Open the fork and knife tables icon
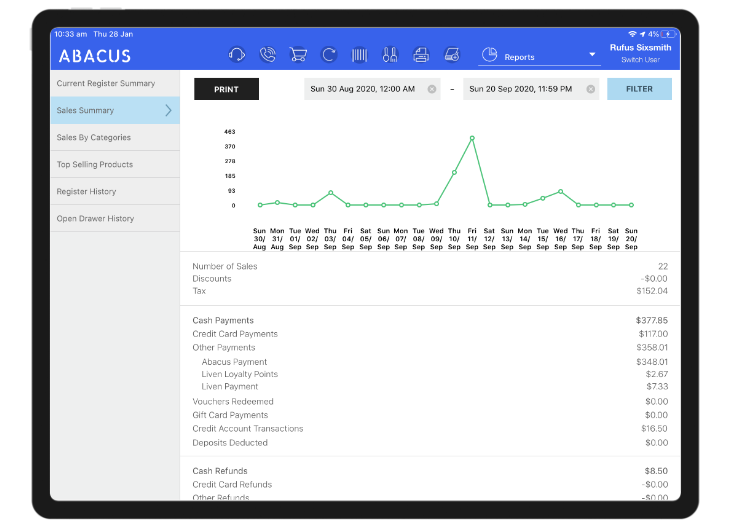732x529 pixels. 390,56
